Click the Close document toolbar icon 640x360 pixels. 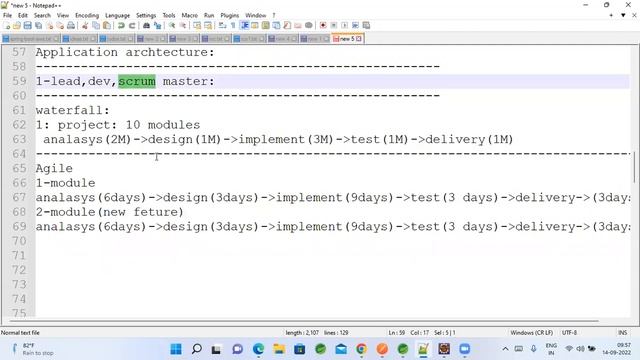point(49,26)
